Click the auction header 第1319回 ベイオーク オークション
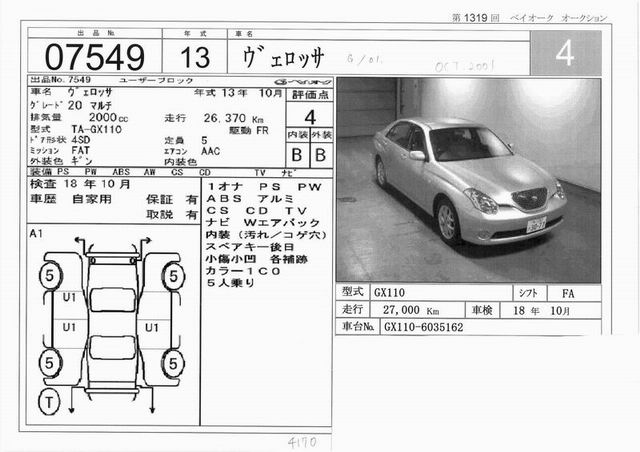Viewport: 640px width, 452px height. [529, 18]
